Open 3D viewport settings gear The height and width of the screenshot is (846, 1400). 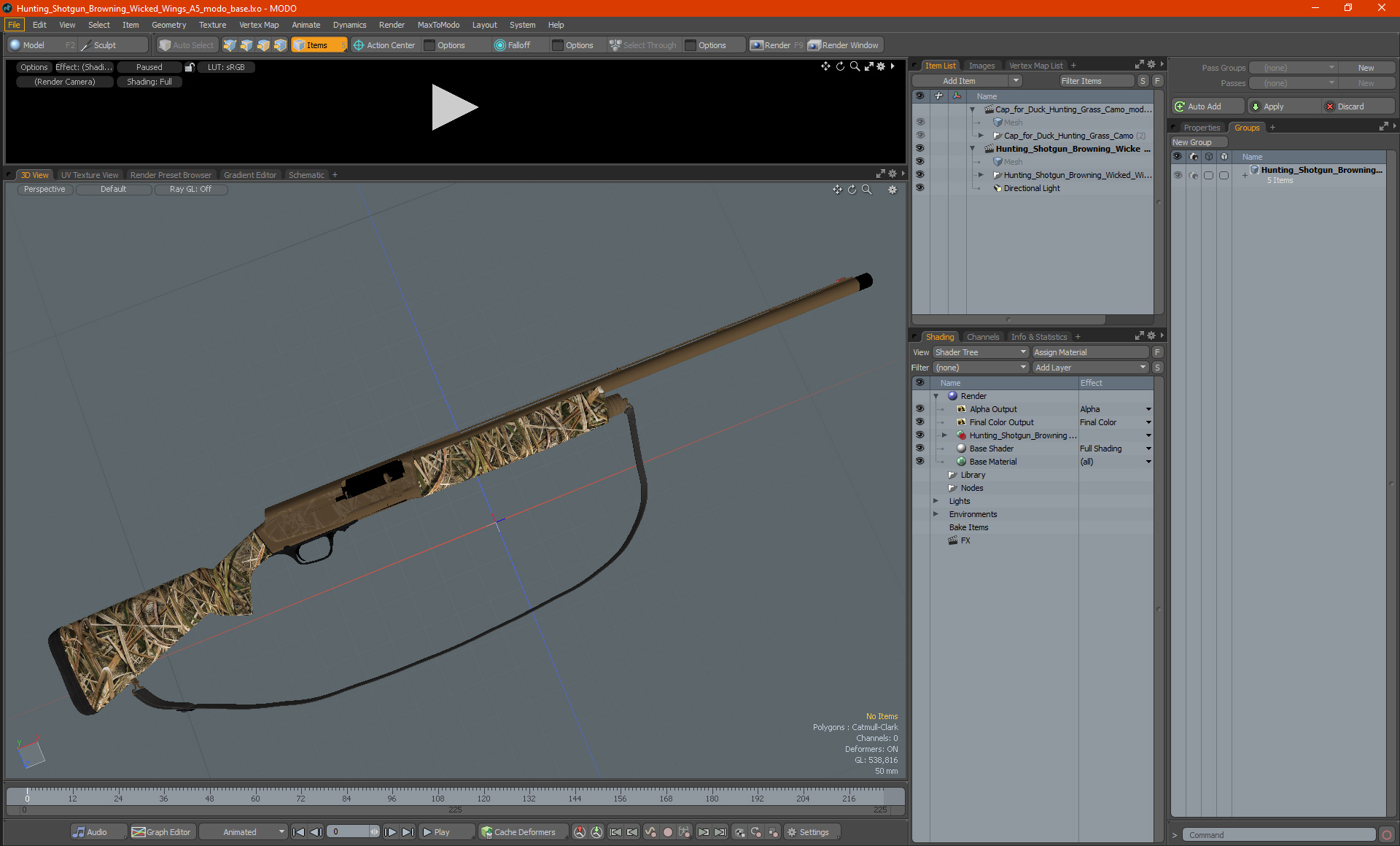click(x=892, y=190)
